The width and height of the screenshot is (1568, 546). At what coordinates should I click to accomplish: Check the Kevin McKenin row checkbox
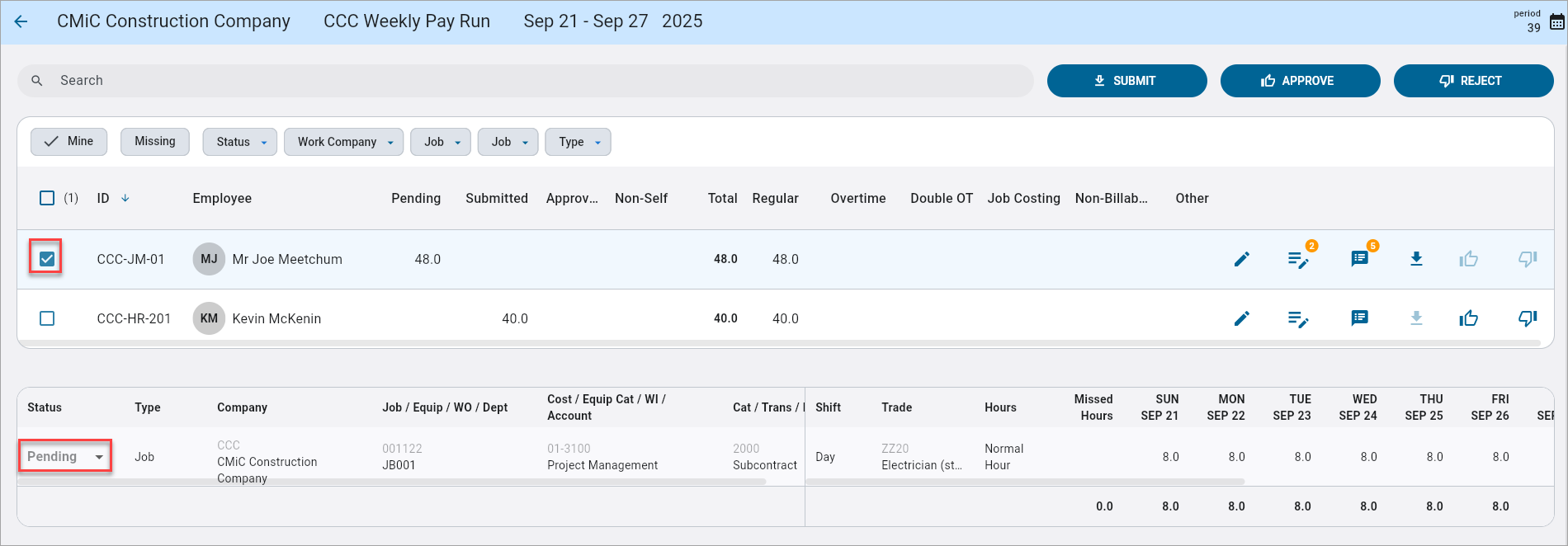pos(47,318)
